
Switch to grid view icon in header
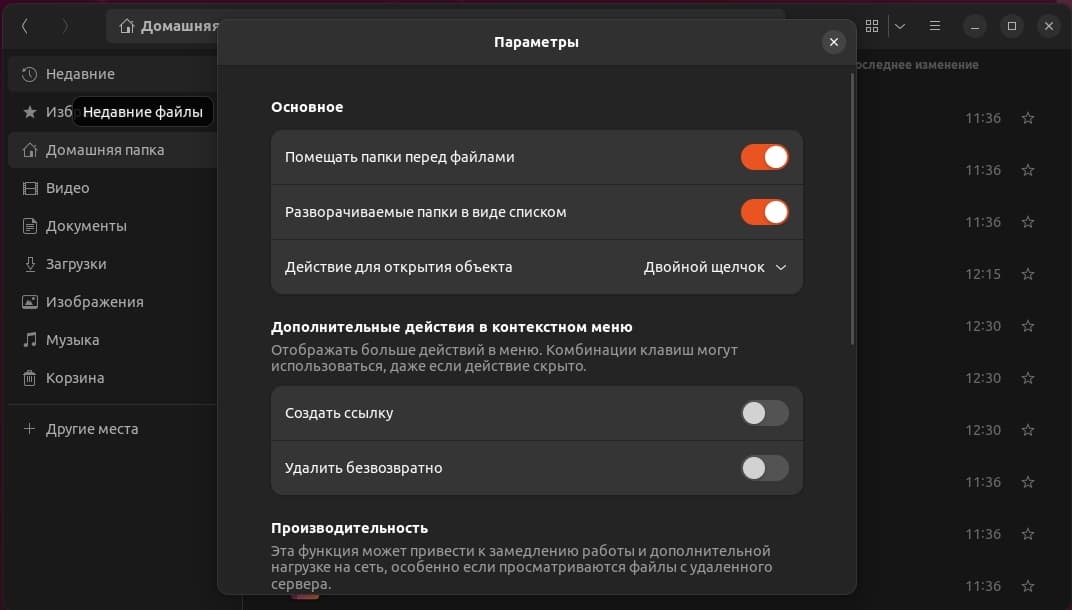872,26
